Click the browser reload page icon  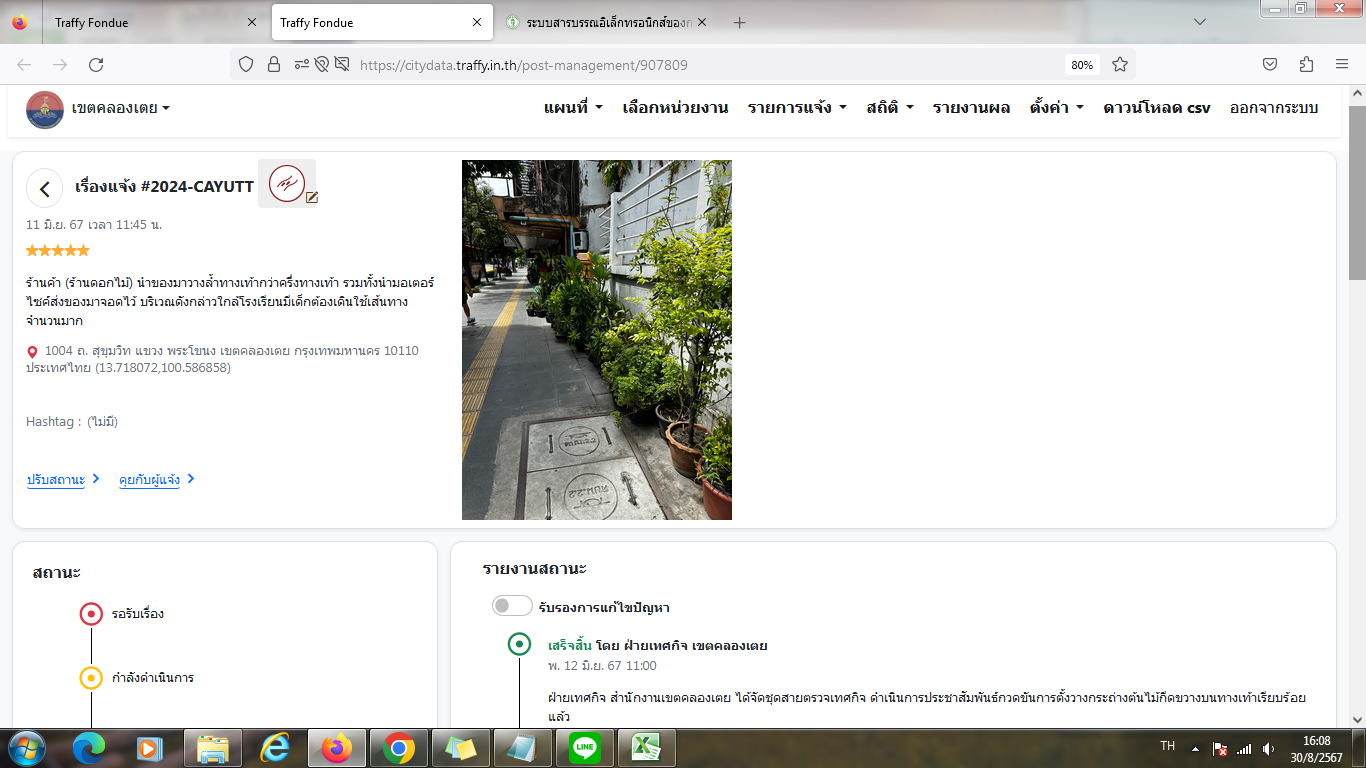96,65
